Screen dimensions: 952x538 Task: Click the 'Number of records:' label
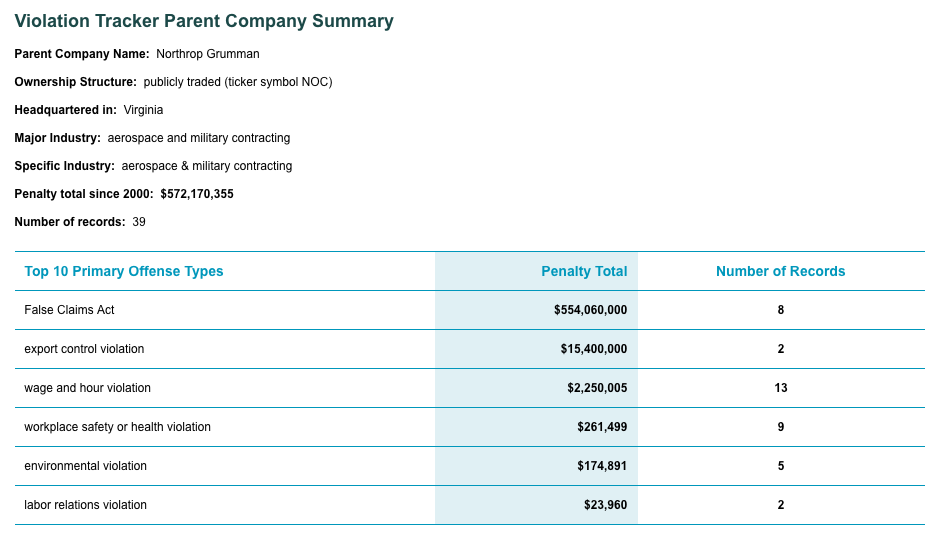[x=70, y=222]
